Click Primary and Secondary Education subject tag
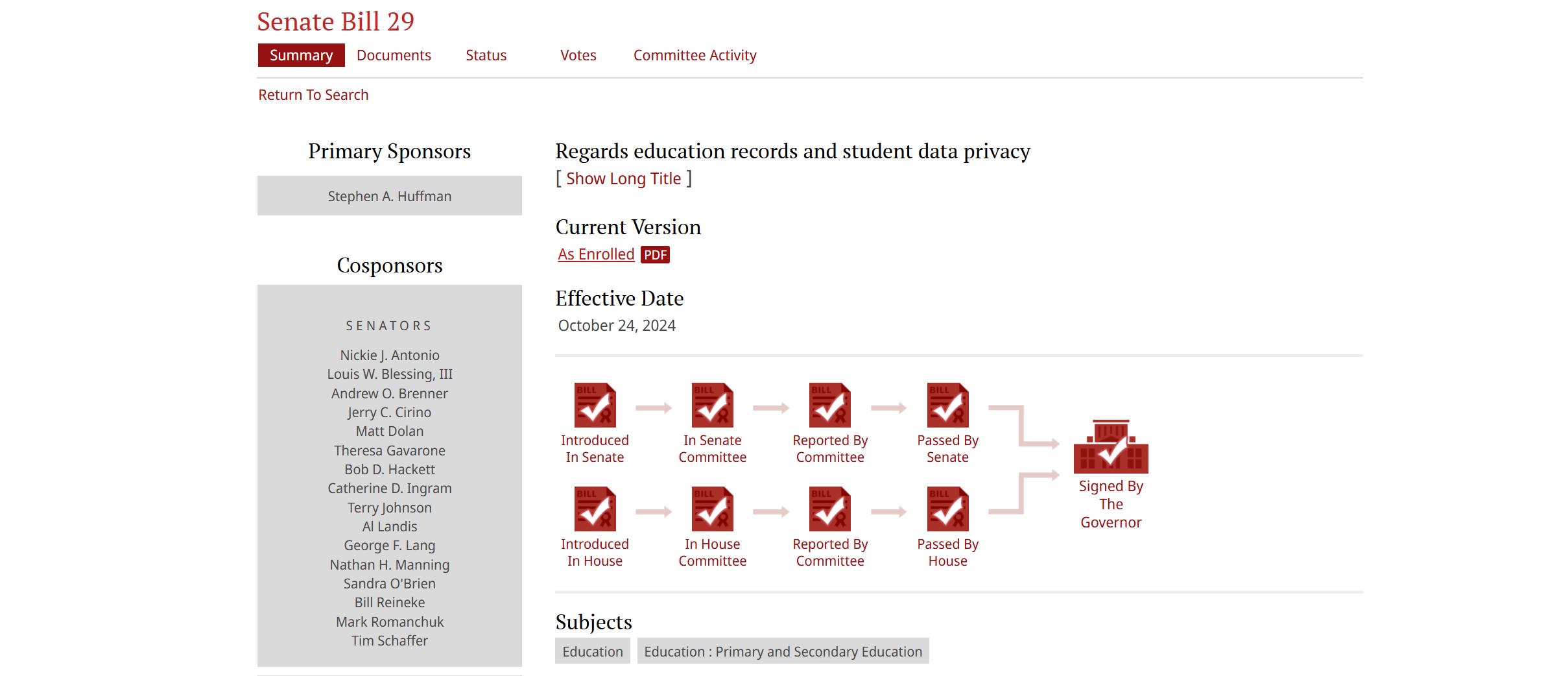This screenshot has height=676, width=1568. (x=783, y=651)
